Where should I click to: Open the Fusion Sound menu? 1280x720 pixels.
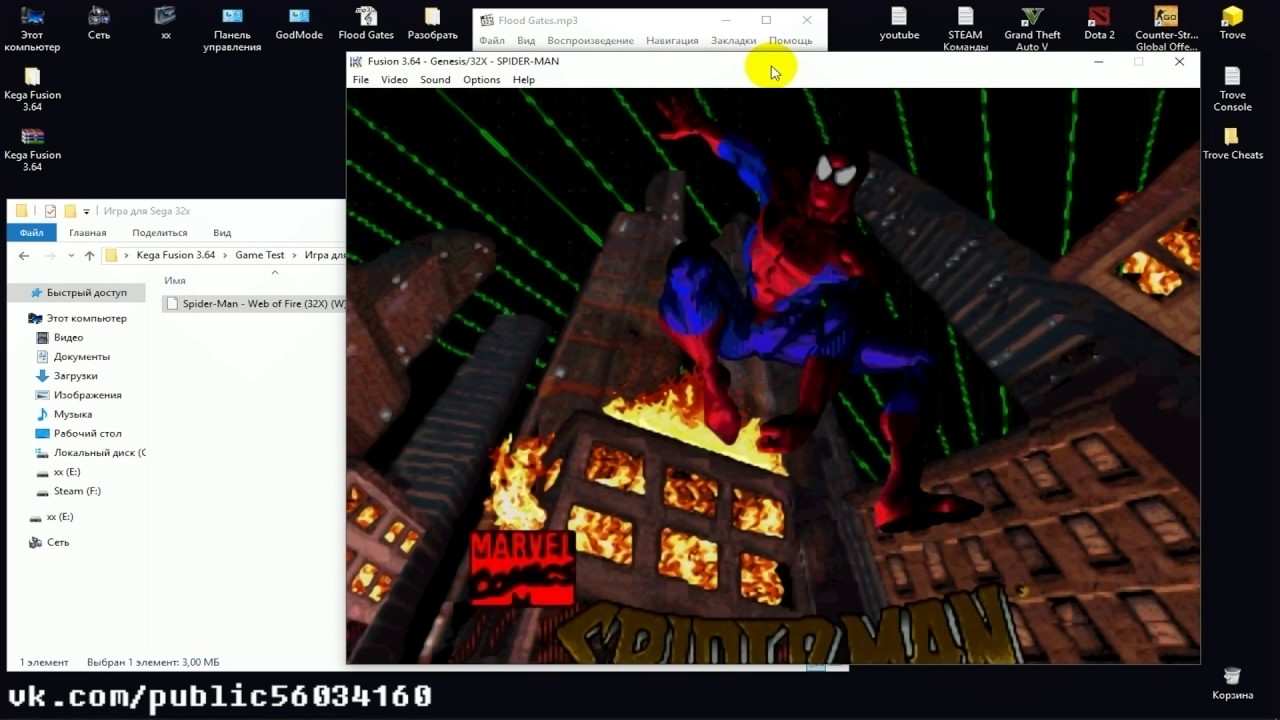435,80
